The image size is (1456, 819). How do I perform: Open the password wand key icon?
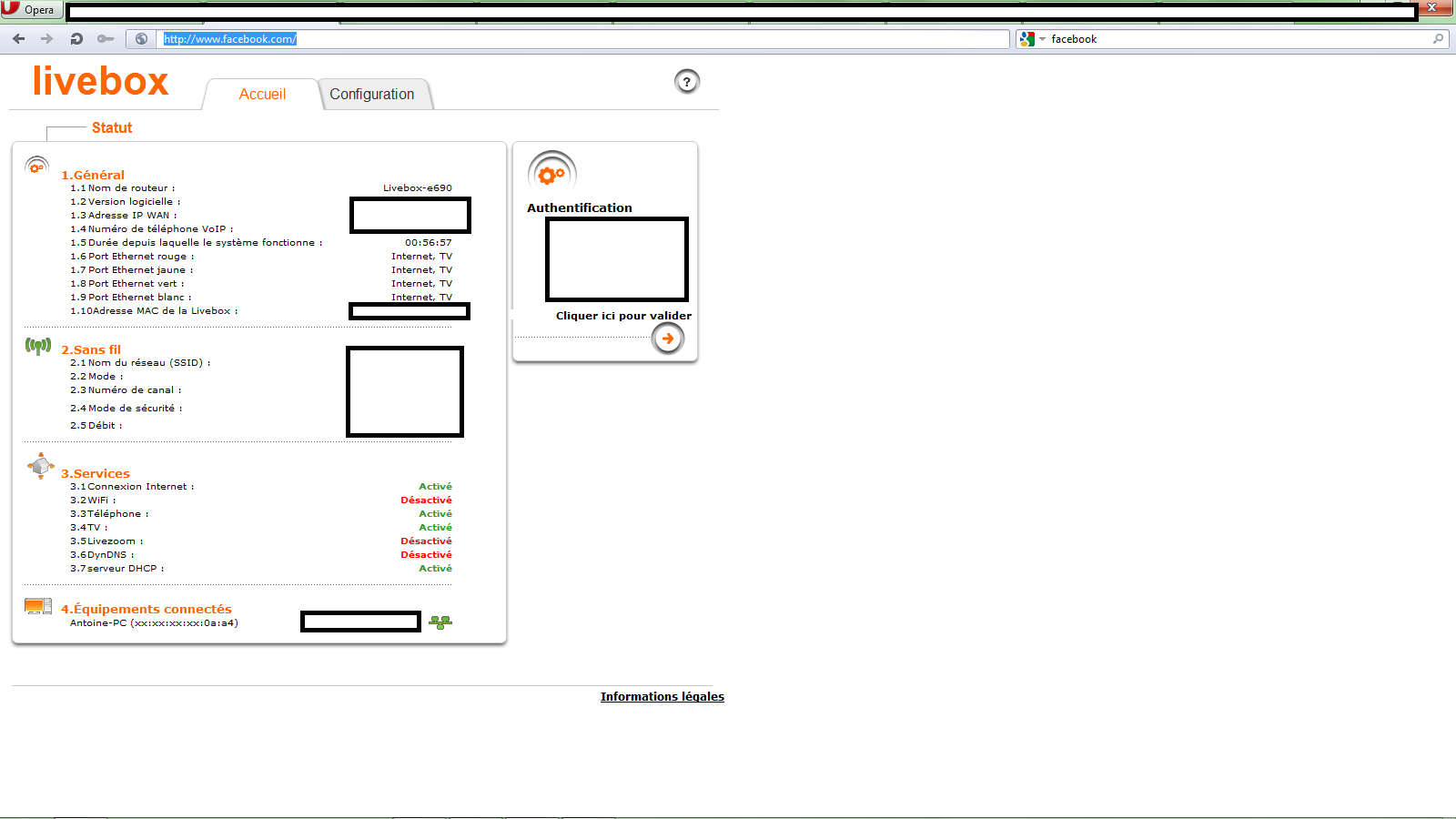click(106, 39)
